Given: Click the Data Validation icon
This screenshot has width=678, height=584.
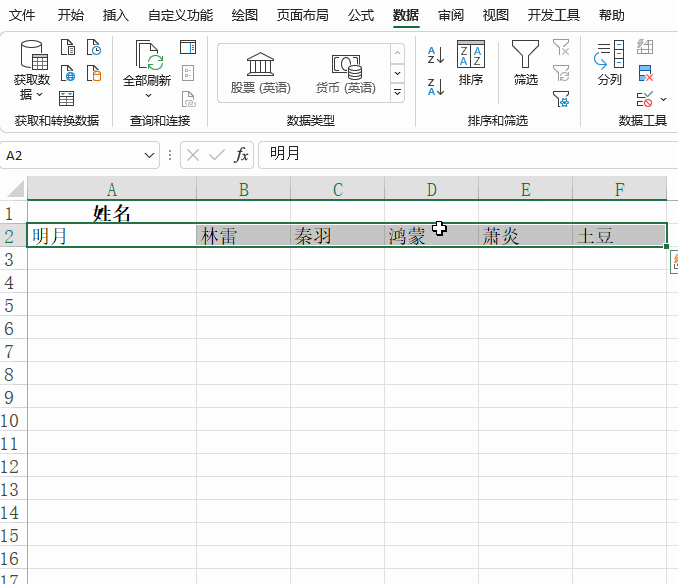Looking at the screenshot, I should tap(644, 99).
